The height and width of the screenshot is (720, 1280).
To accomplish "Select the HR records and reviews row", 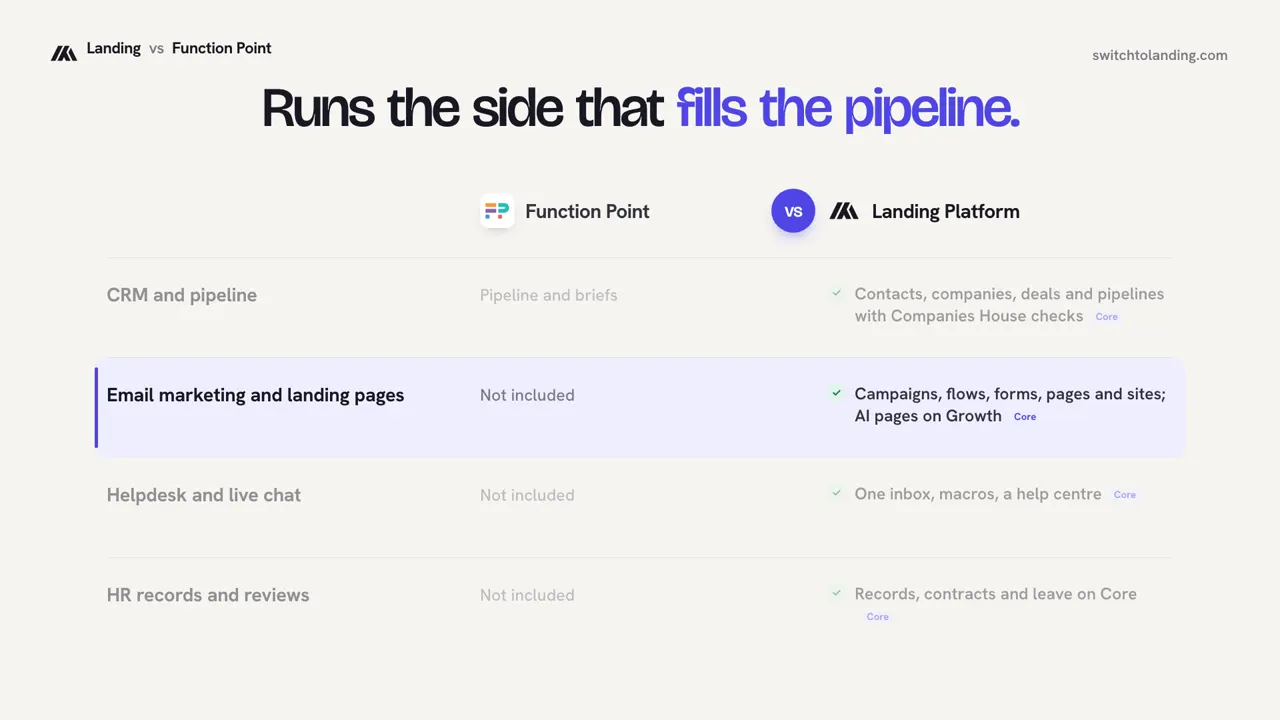I will point(640,605).
